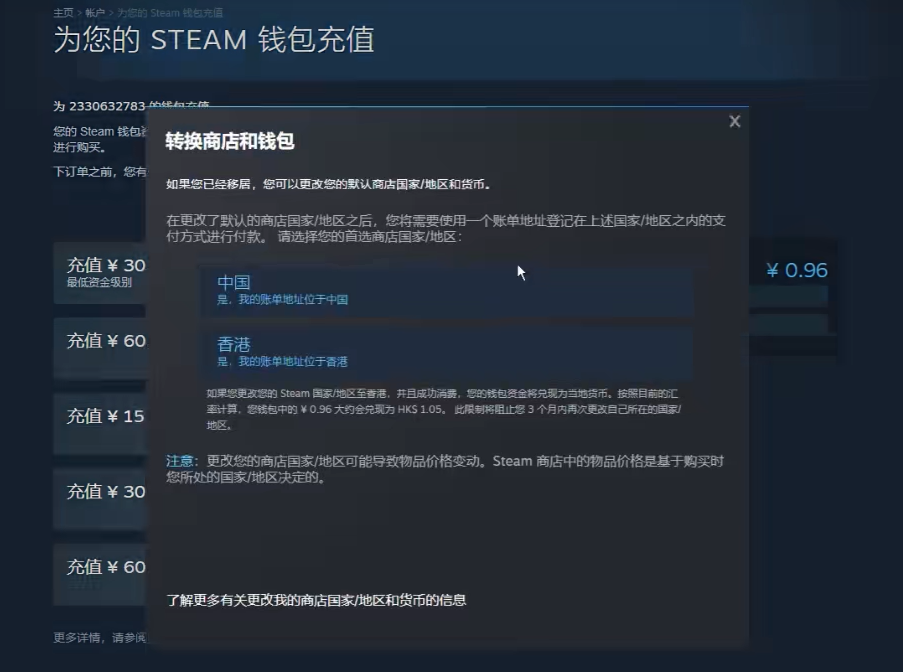
Task: Open 帐户 in the breadcrumb
Action: coord(95,13)
